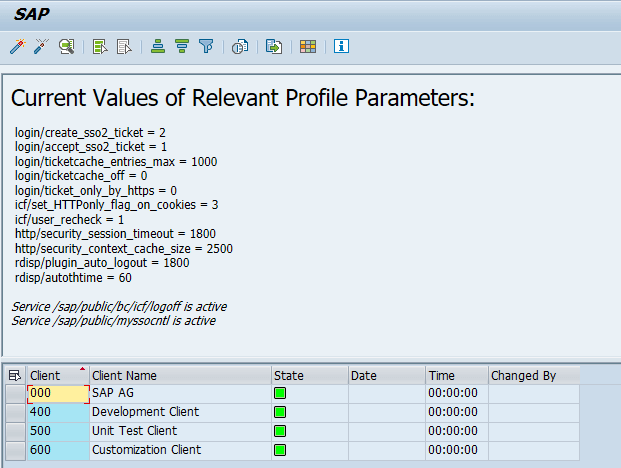Select the row marker for client 400

click(x=15, y=413)
